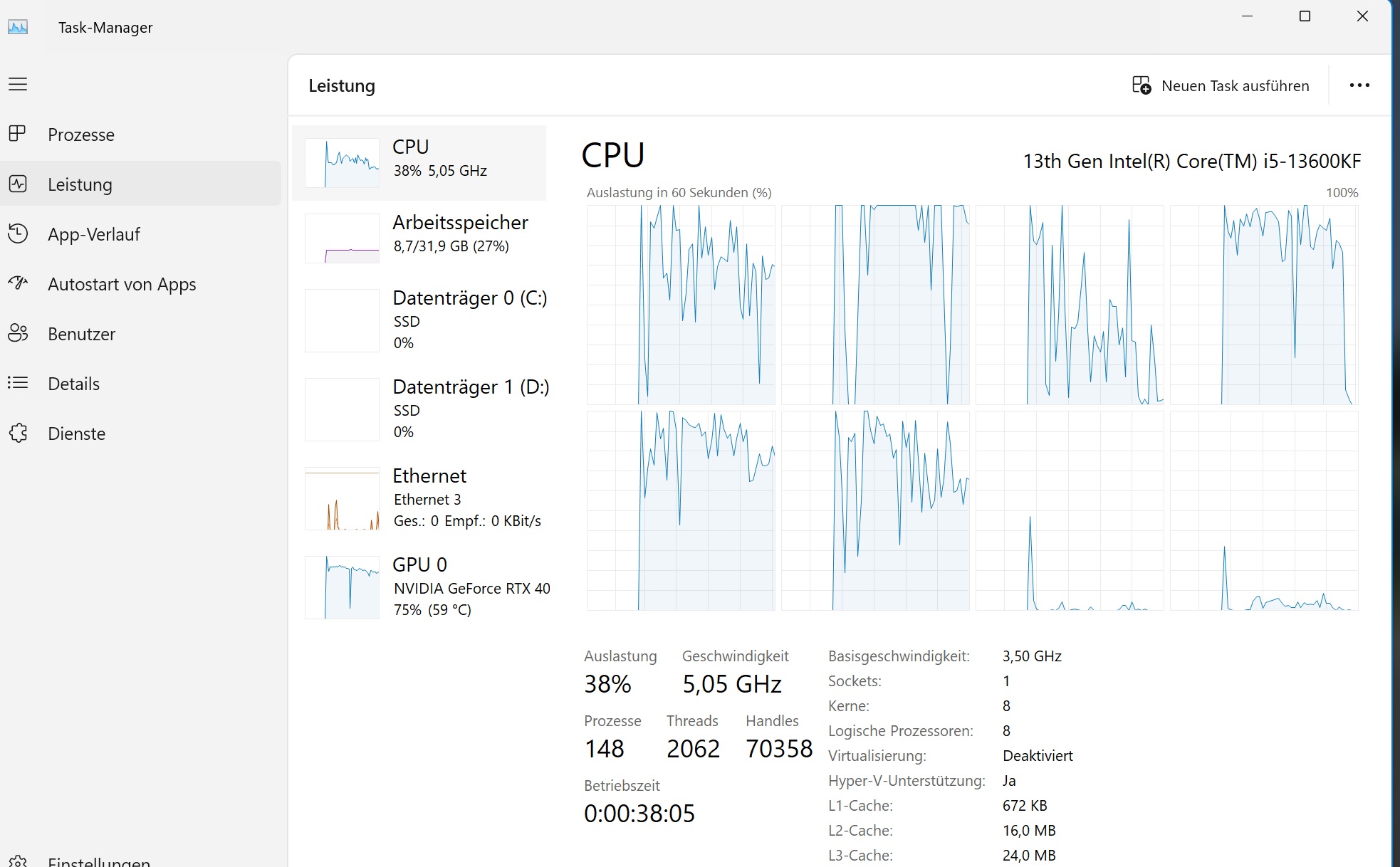Image resolution: width=1400 pixels, height=867 pixels.
Task: Open the Prozesse page icon
Action: coord(18,134)
